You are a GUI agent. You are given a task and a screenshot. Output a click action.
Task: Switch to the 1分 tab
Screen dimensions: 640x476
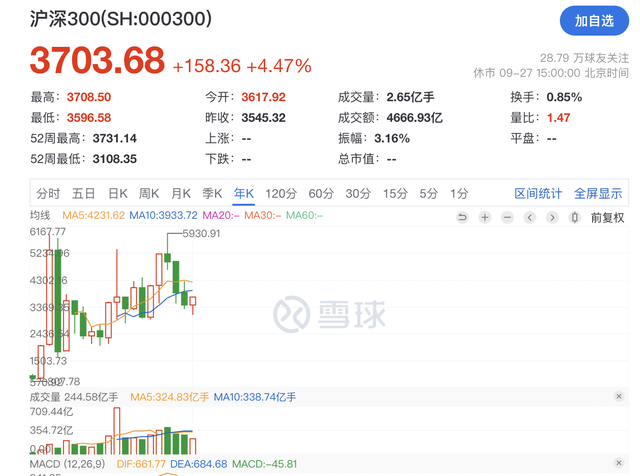click(459, 194)
